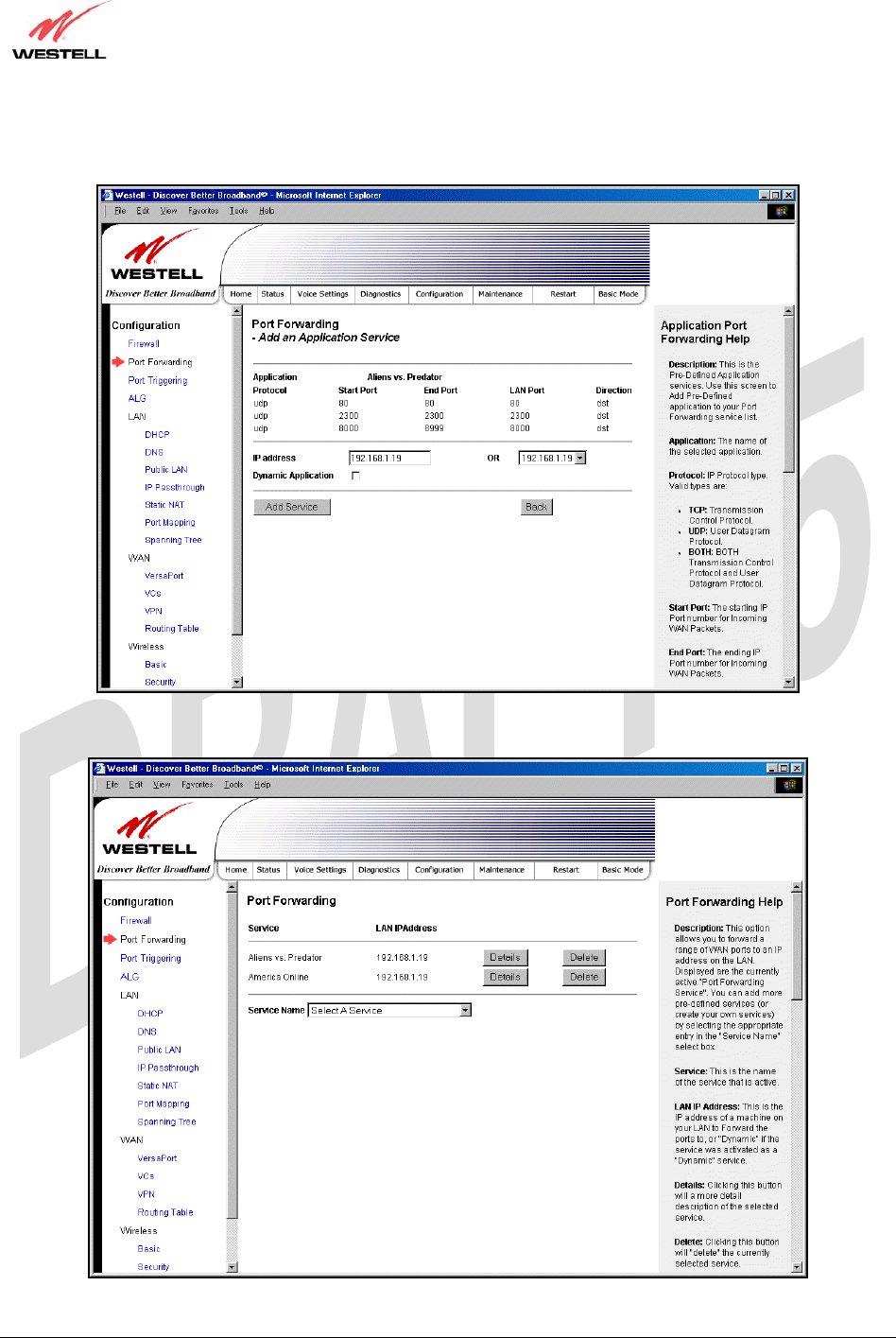Click Internet Explorer throbber icon in top window
The image size is (896, 1338).
click(782, 211)
